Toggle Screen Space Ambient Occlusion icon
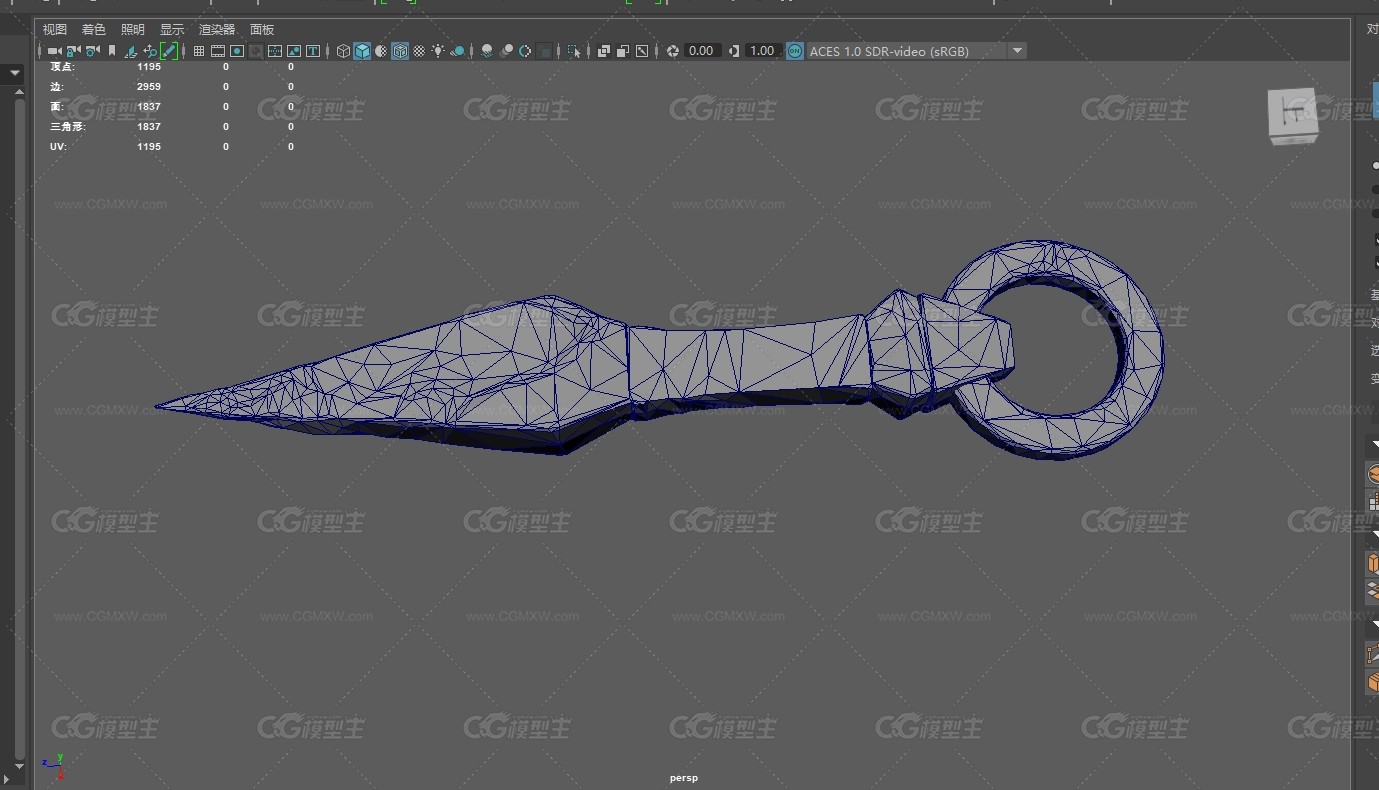1379x790 pixels. pos(487,51)
